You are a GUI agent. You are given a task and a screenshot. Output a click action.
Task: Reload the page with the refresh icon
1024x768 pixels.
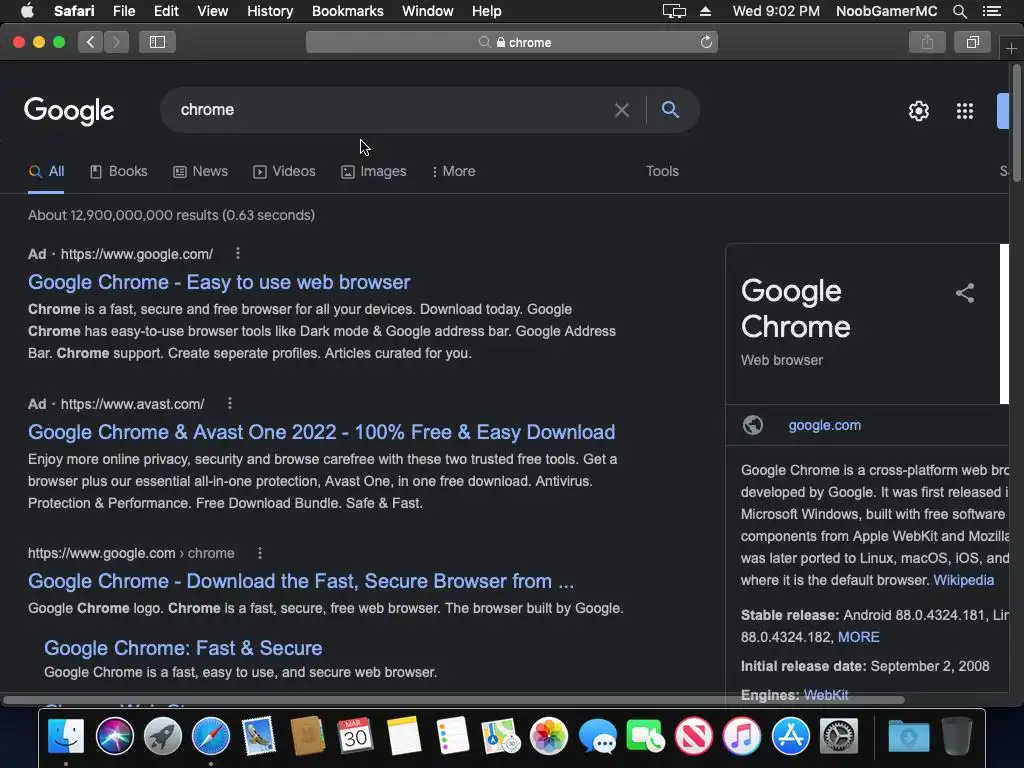point(706,42)
